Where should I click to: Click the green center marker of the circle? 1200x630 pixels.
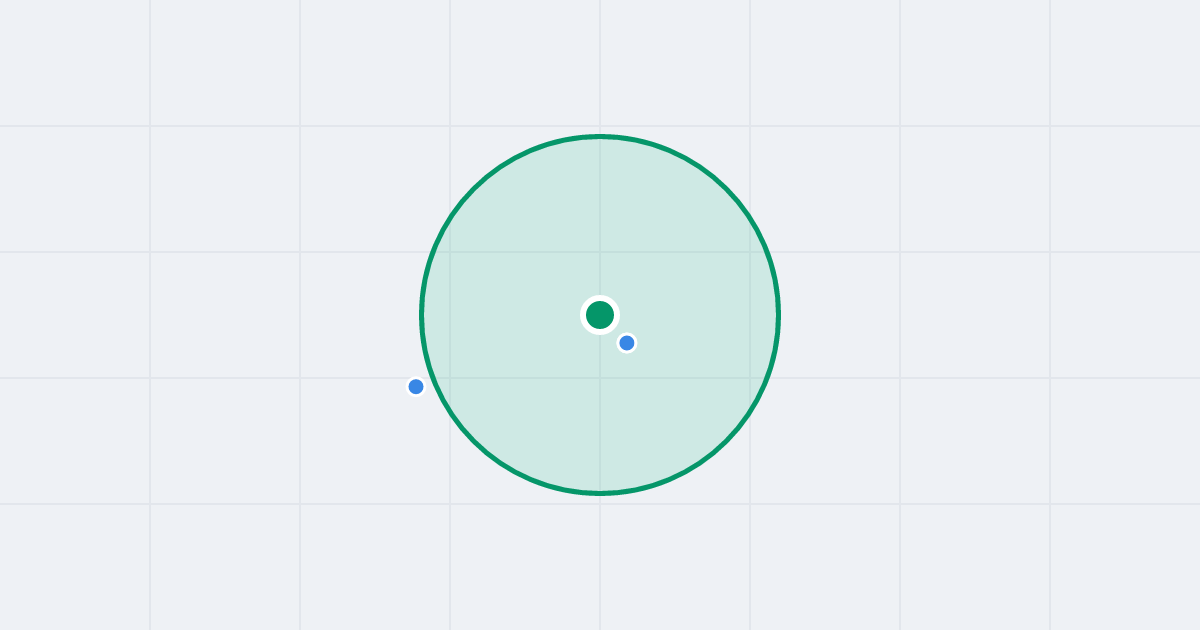[x=600, y=315]
